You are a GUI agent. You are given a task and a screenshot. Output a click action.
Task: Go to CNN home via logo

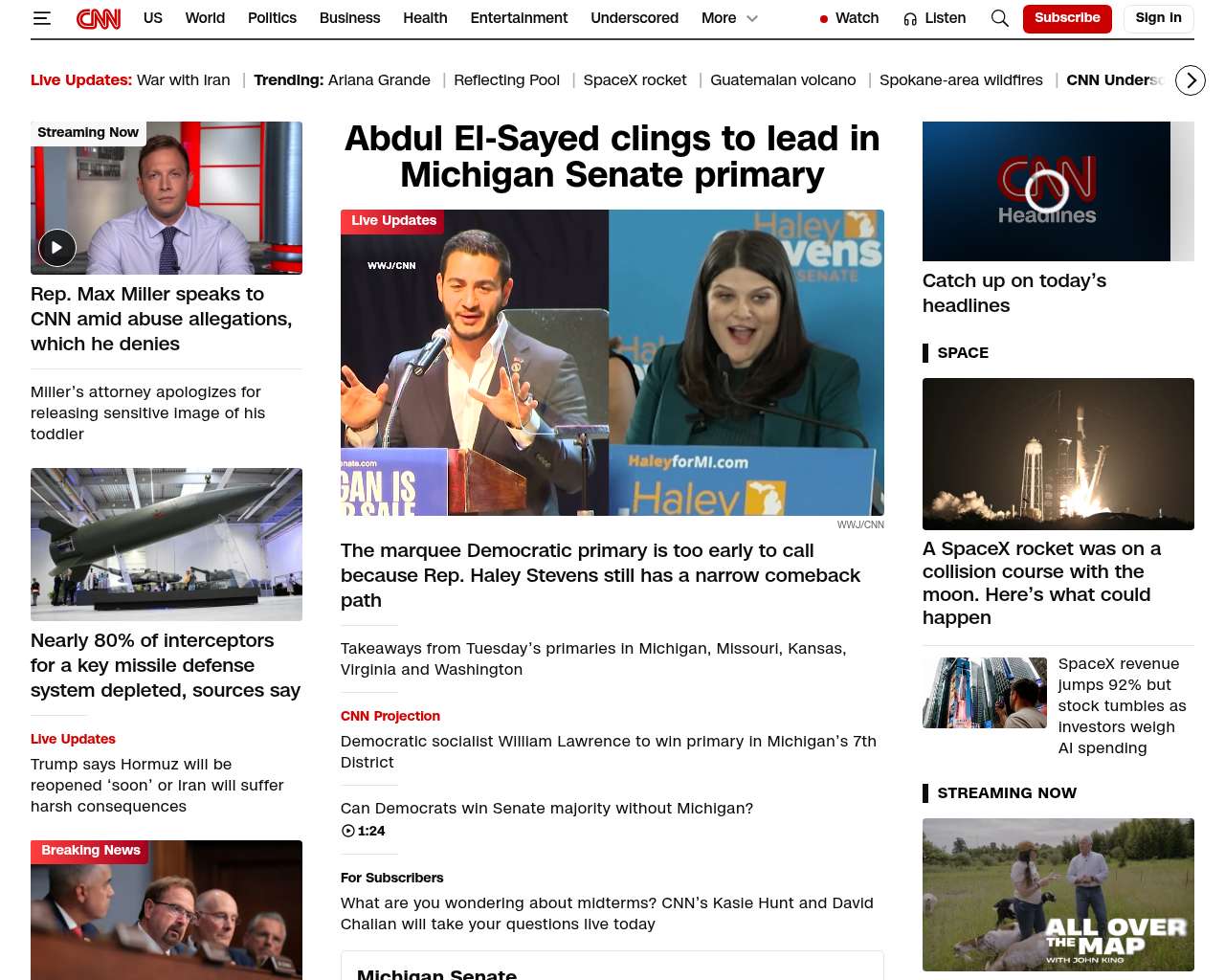99,18
